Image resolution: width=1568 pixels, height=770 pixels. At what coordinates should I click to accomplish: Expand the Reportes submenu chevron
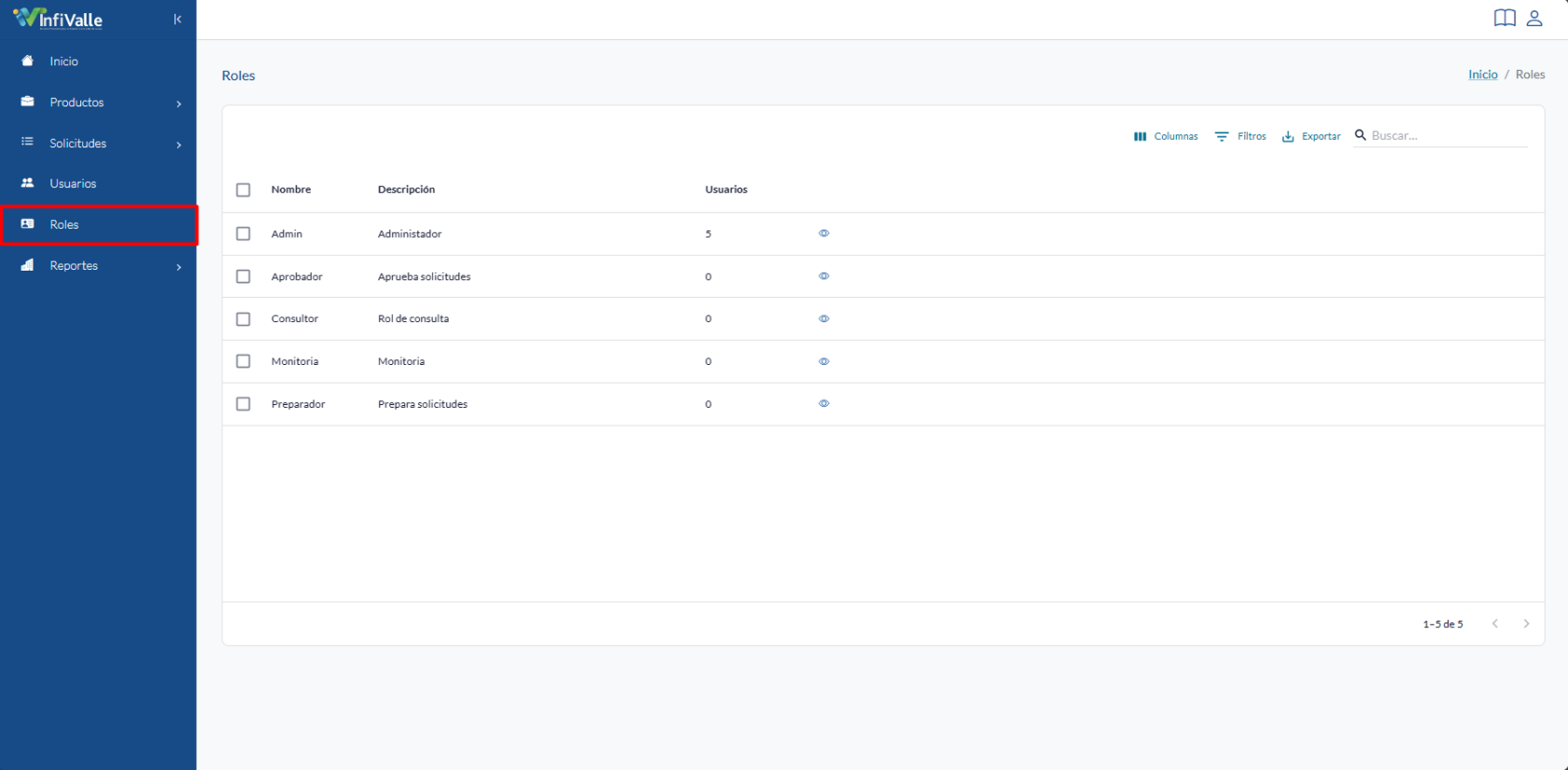pos(179,267)
